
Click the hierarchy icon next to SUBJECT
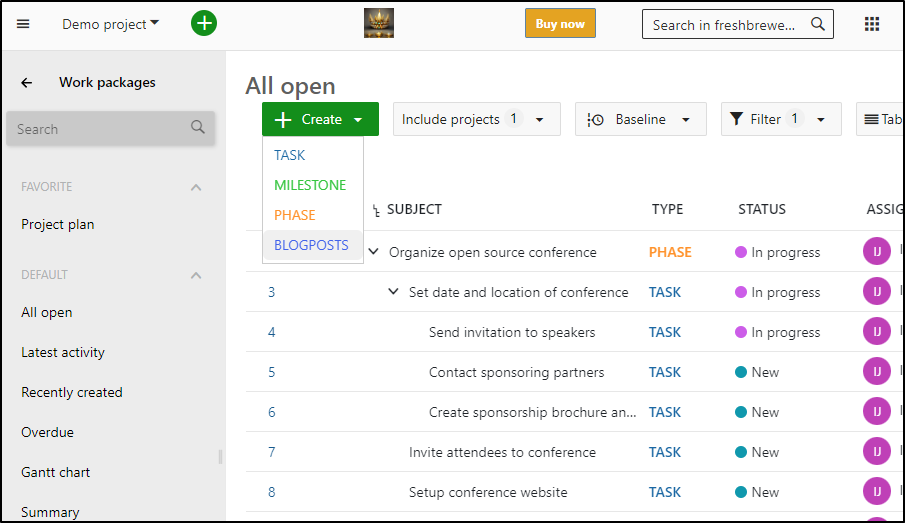[x=376, y=210]
